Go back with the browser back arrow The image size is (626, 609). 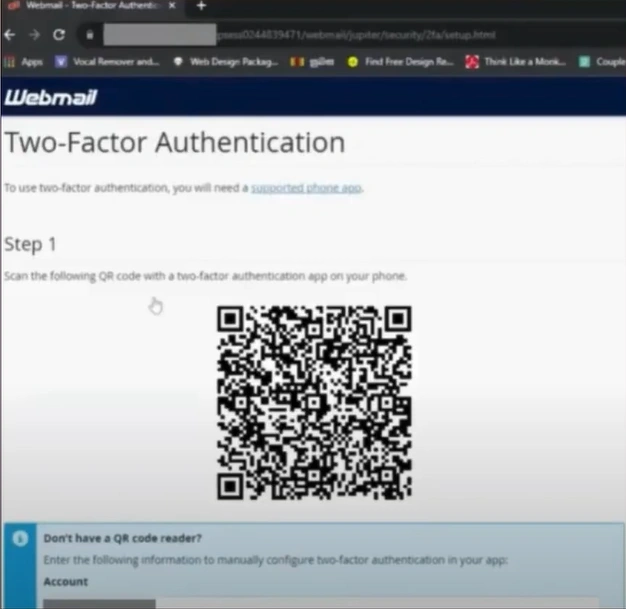pyautogui.click(x=10, y=35)
